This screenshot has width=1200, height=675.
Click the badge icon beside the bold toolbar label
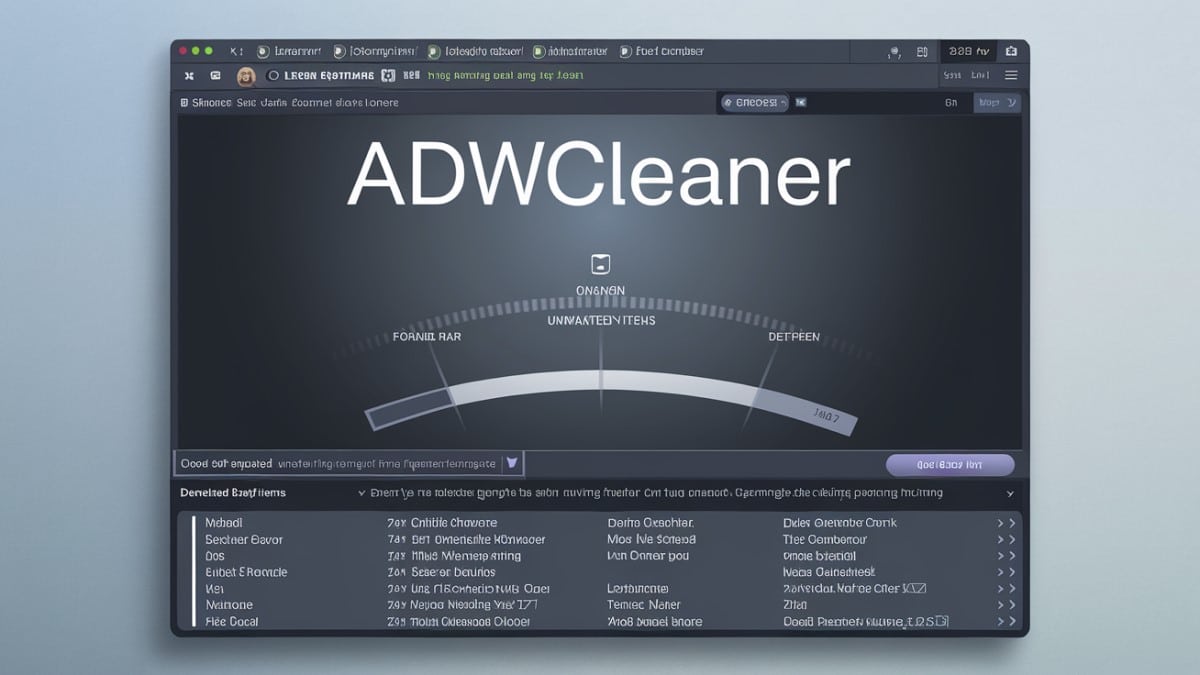click(x=389, y=75)
